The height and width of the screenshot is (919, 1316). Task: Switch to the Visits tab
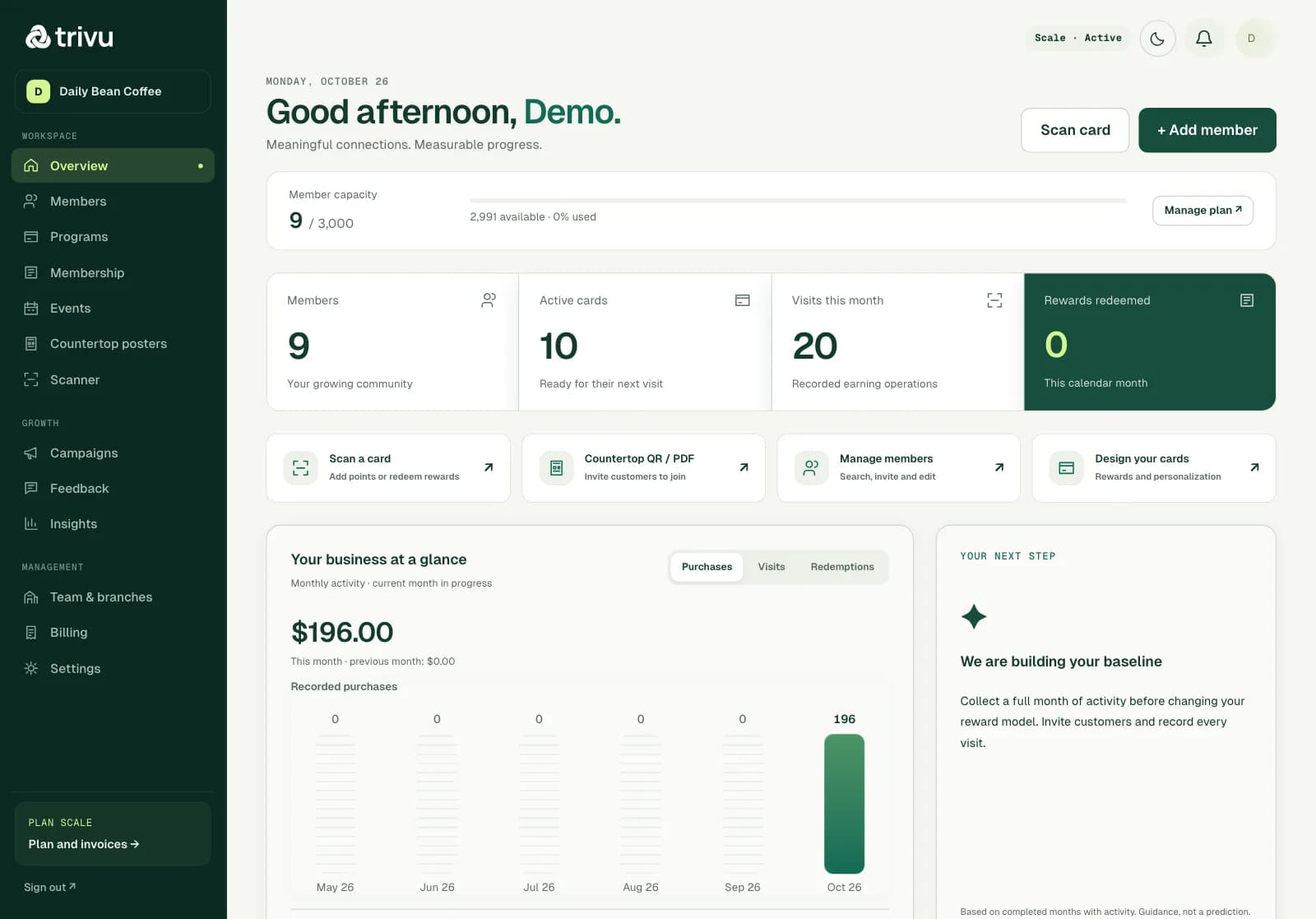coord(772,567)
